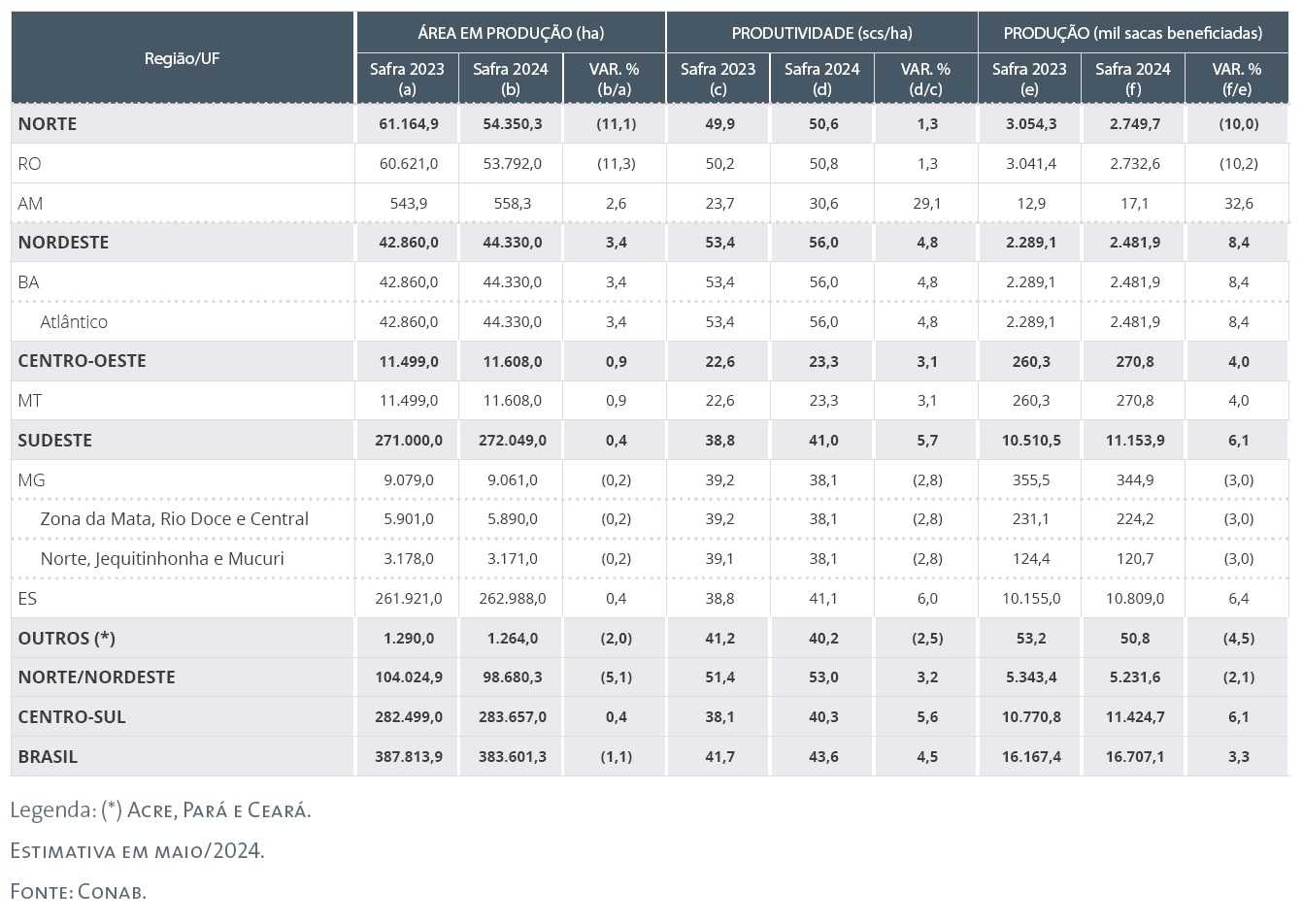Select the CENTRO-OESTE region row label
1303x924 pixels.
click(82, 361)
